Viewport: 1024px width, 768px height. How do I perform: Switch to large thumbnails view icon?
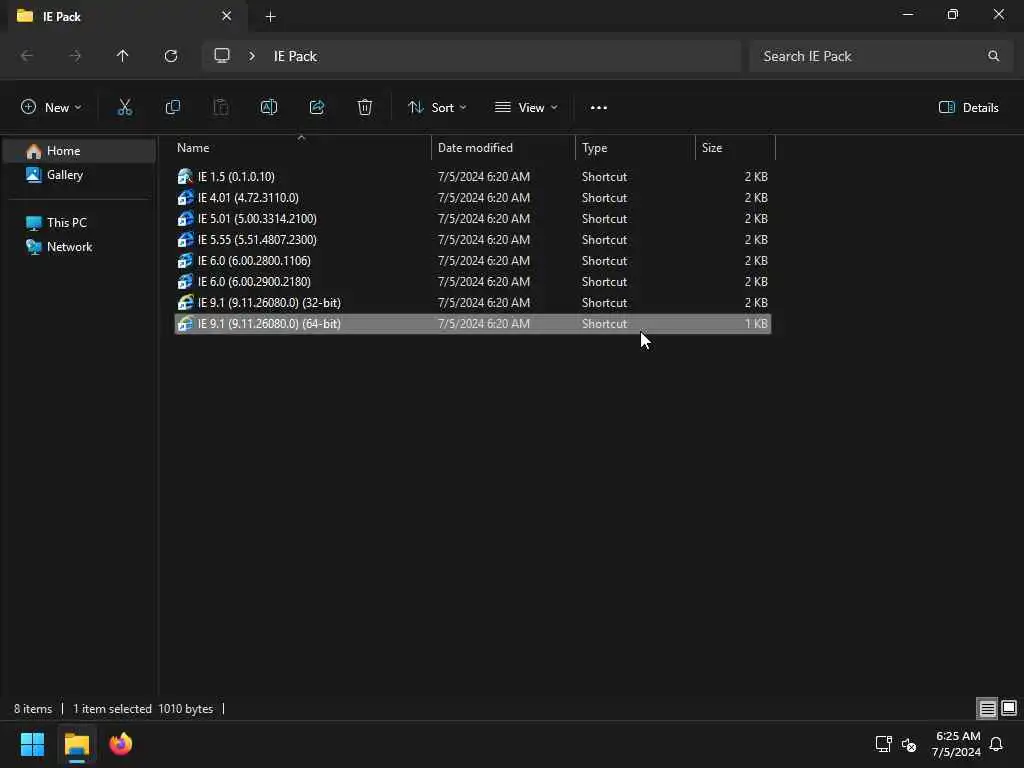point(1009,708)
